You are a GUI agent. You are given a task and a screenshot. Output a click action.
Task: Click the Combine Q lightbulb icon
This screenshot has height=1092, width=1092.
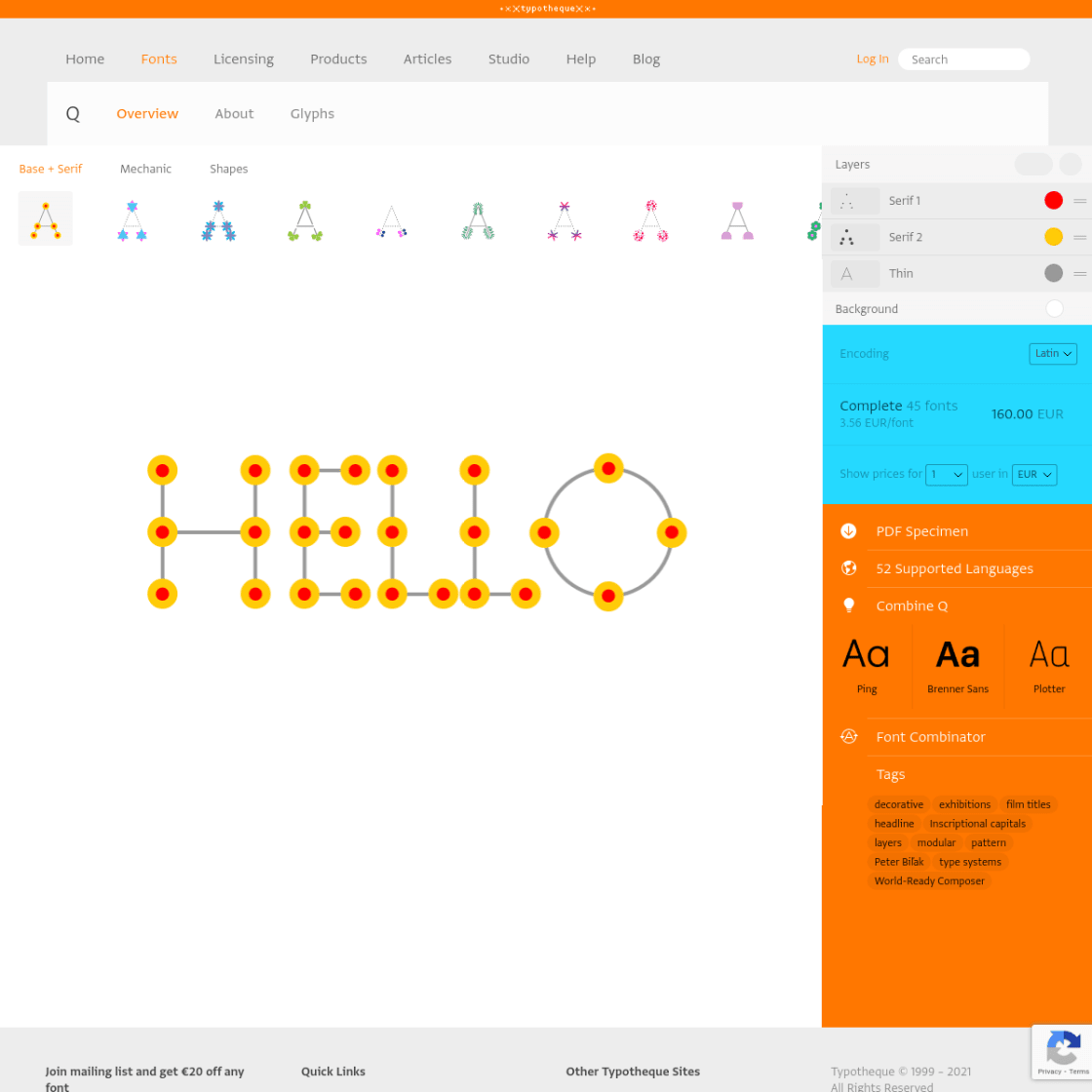pos(848,605)
